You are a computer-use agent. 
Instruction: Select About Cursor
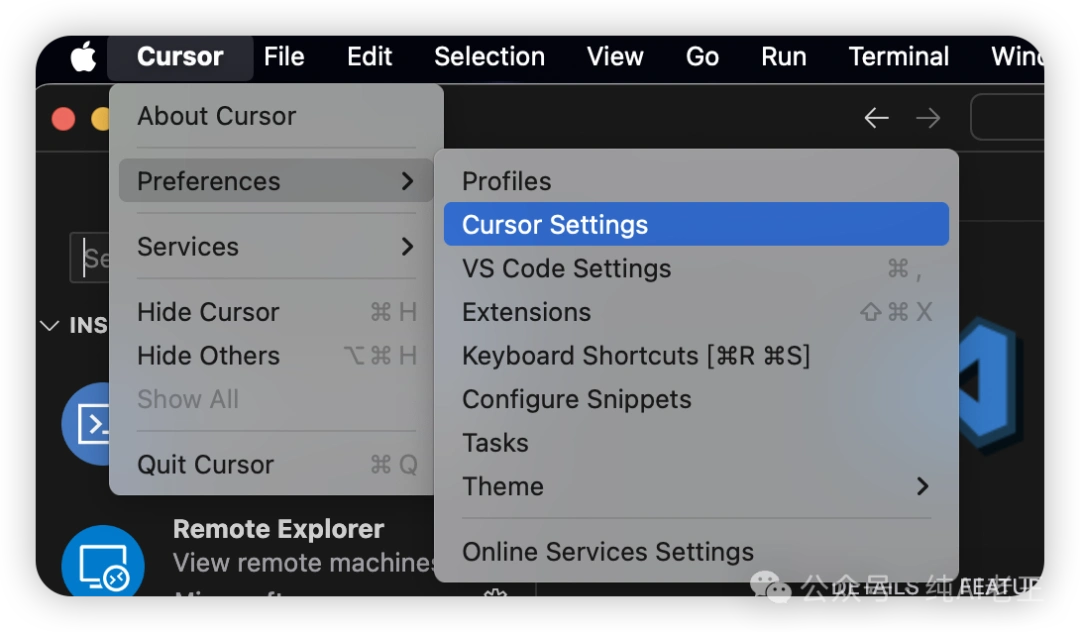click(216, 117)
